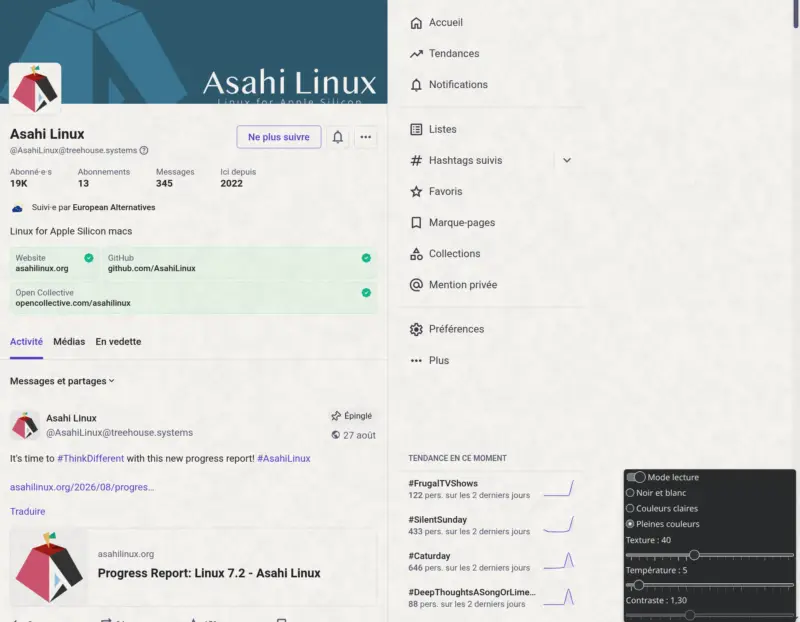Screen dimensions: 800x622
Task: Click the Asahi Linux author name on post
Action: click(71, 418)
